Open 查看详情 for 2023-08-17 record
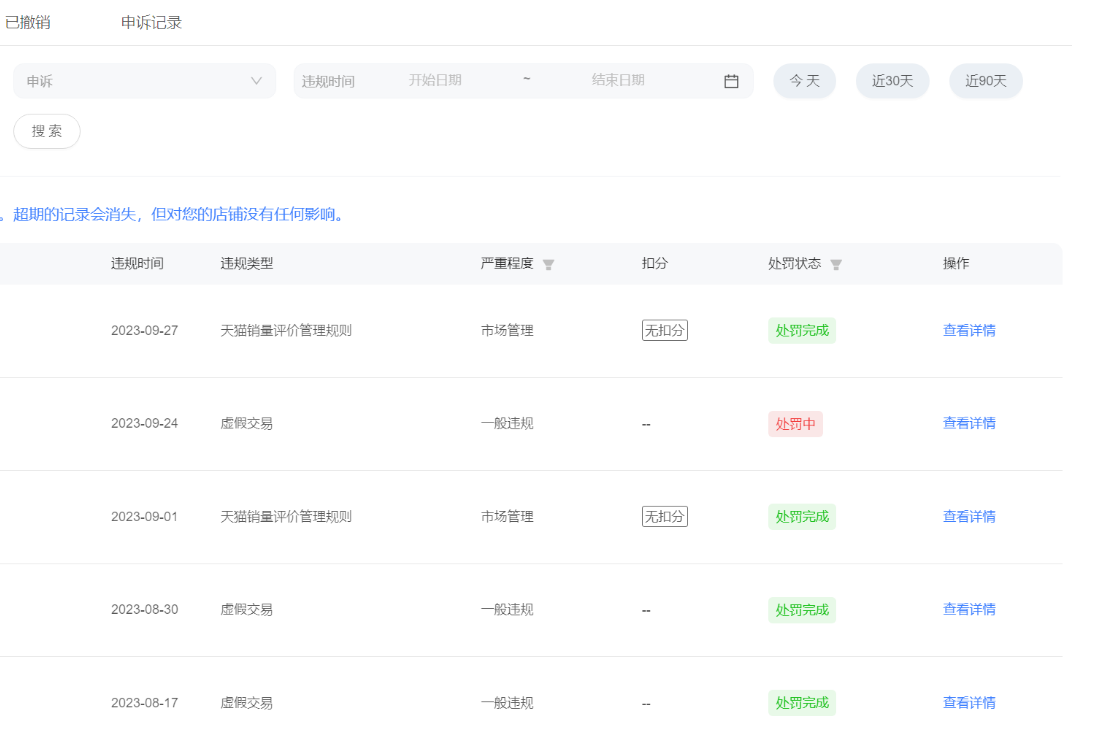Image resolution: width=1116 pixels, height=749 pixels. pyautogui.click(x=968, y=703)
